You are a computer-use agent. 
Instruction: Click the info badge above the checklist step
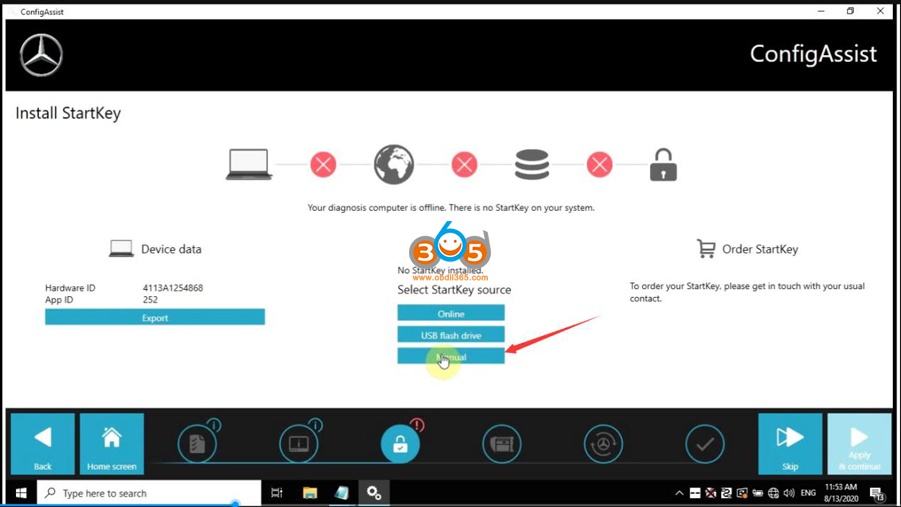pyautogui.click(x=214, y=425)
